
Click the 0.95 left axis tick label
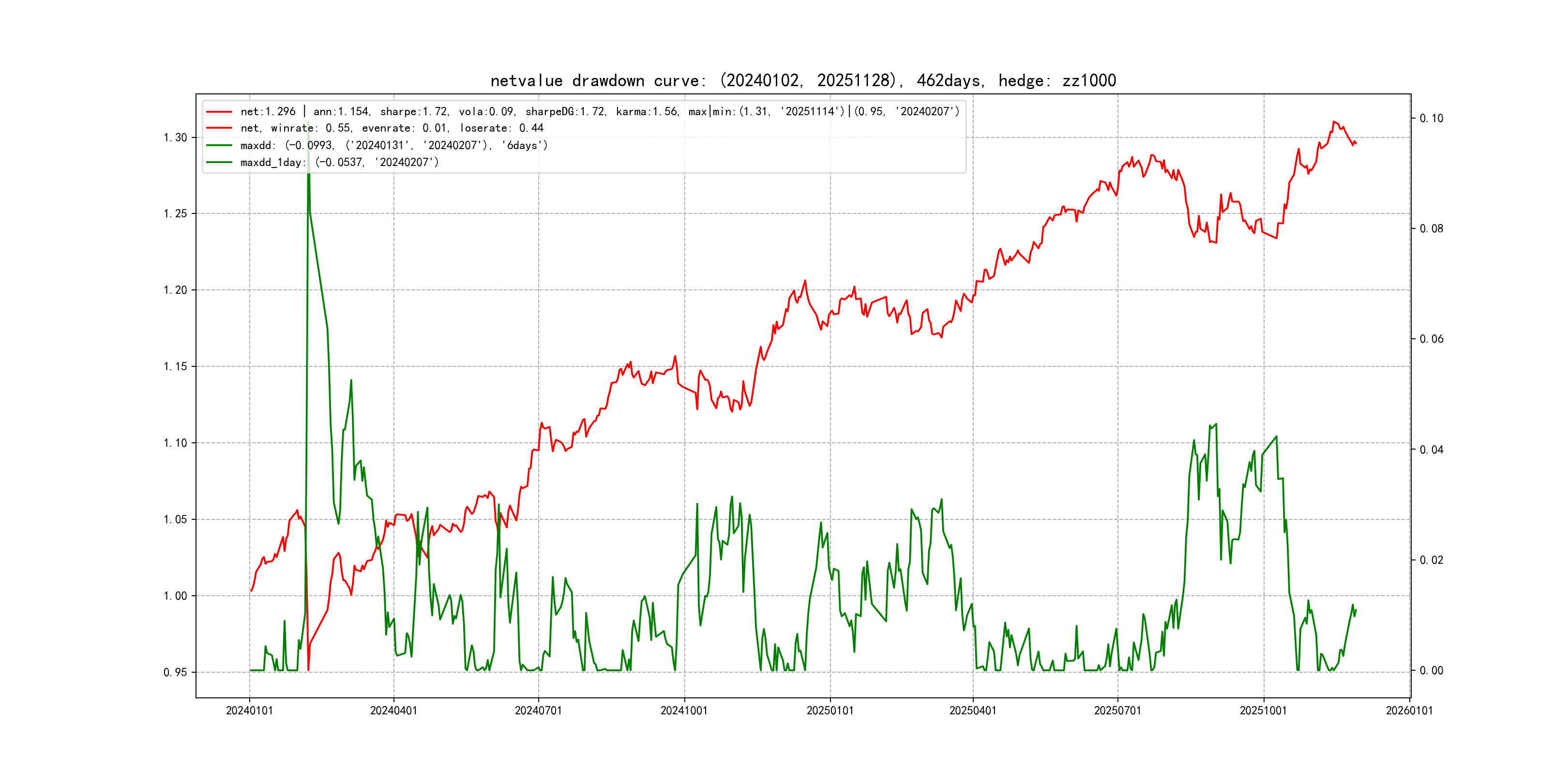(x=175, y=673)
